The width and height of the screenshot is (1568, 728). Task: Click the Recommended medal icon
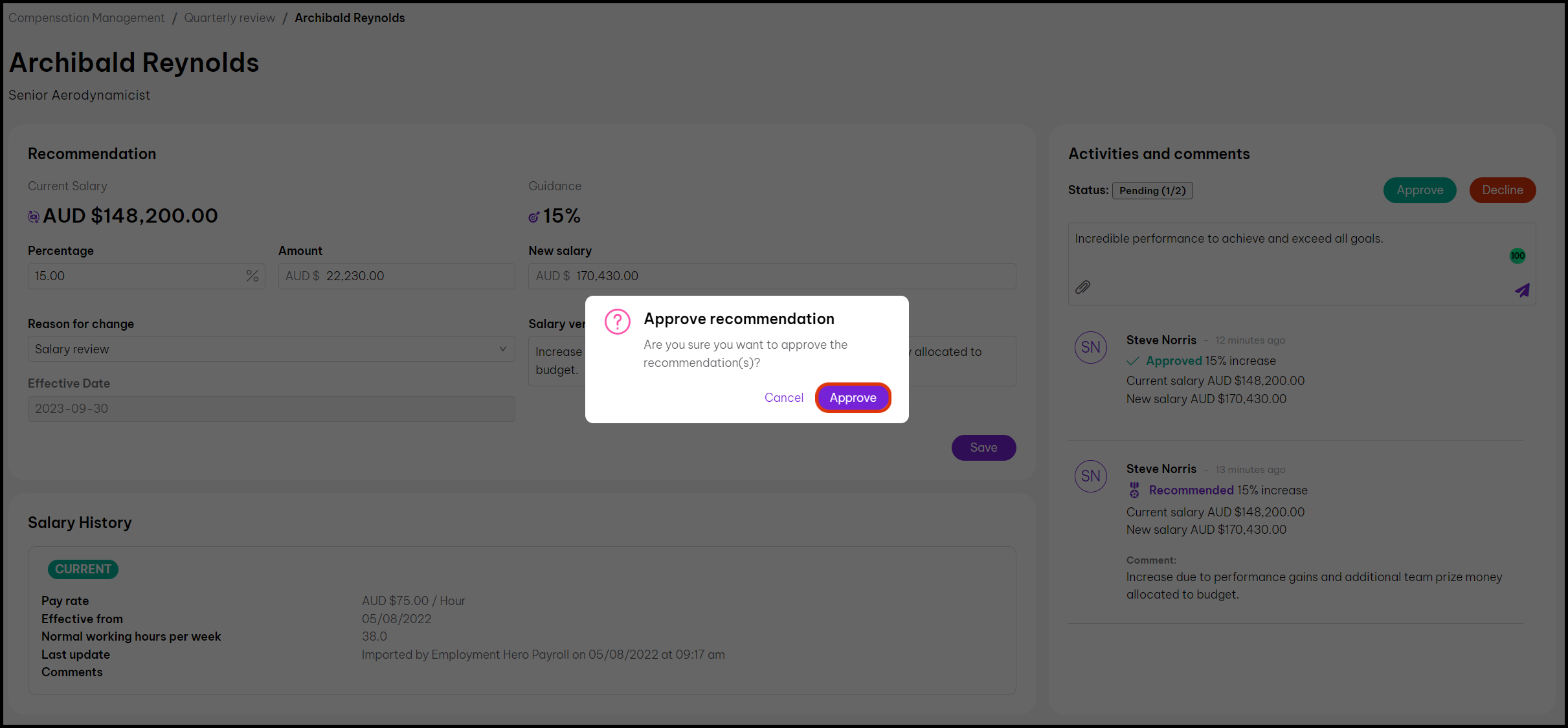1134,491
